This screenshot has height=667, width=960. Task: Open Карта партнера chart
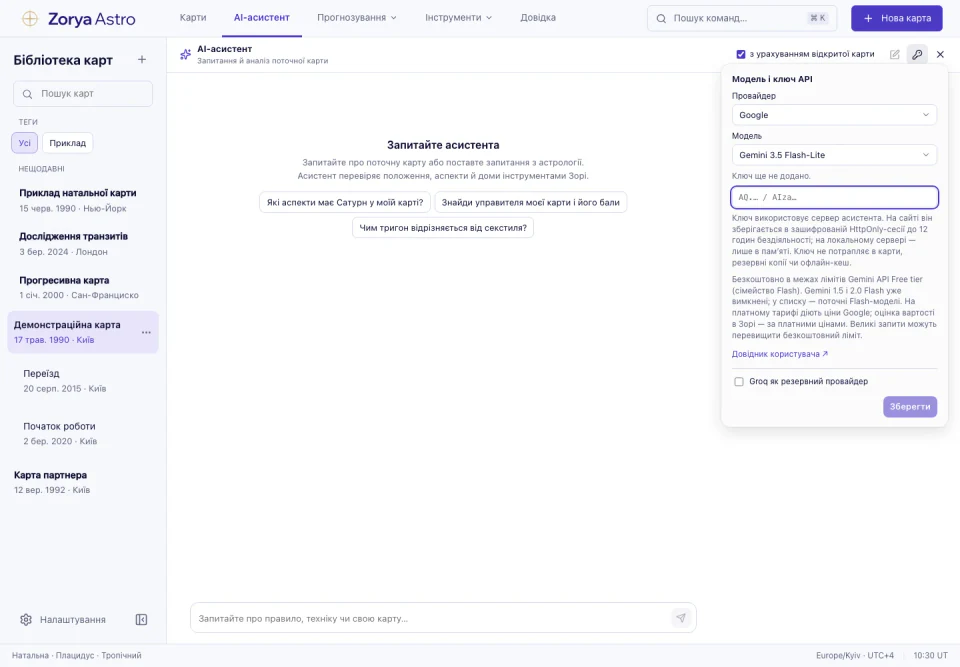[x=83, y=482]
